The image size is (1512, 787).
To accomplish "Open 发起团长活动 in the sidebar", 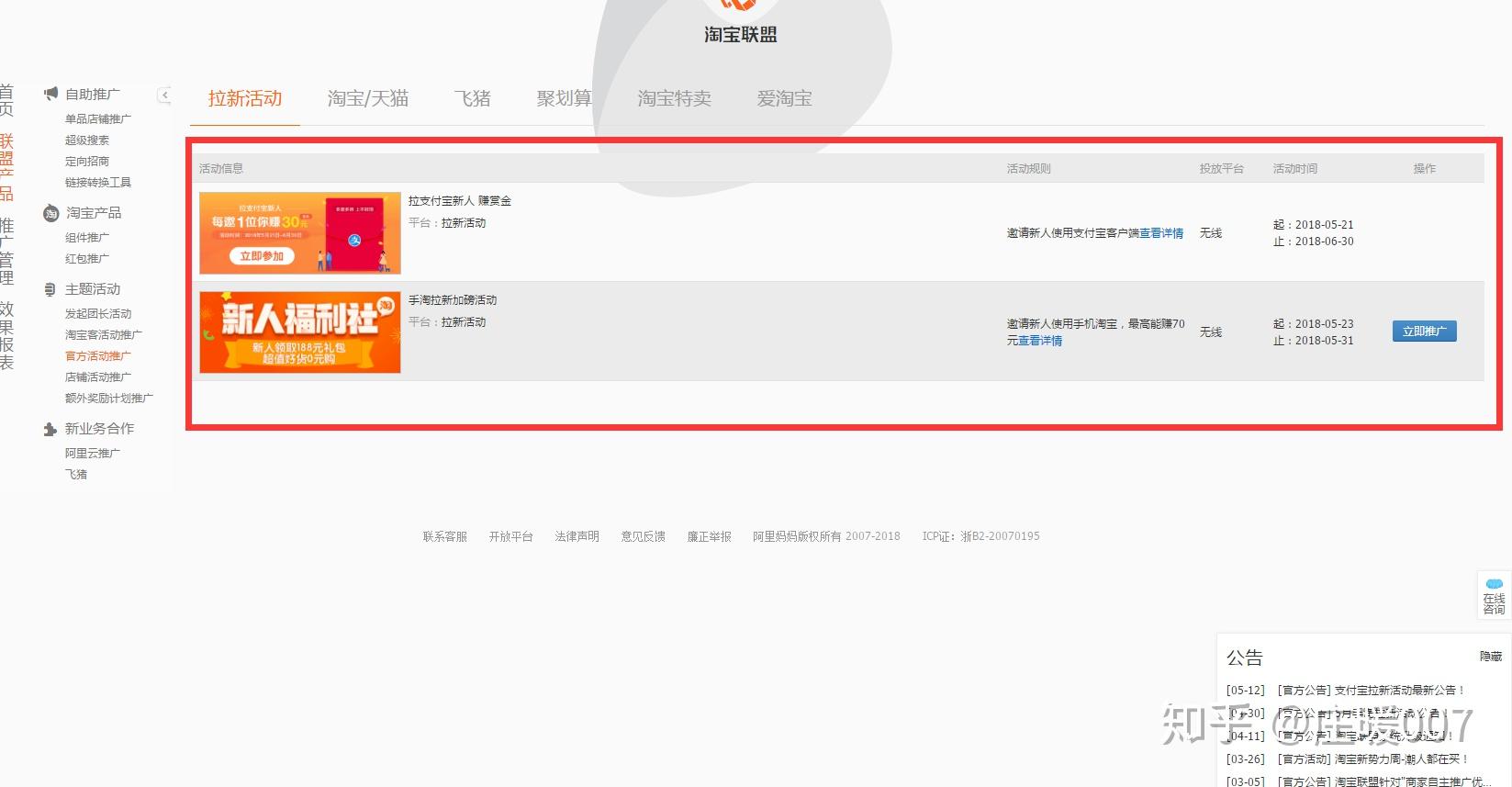I will 98,313.
